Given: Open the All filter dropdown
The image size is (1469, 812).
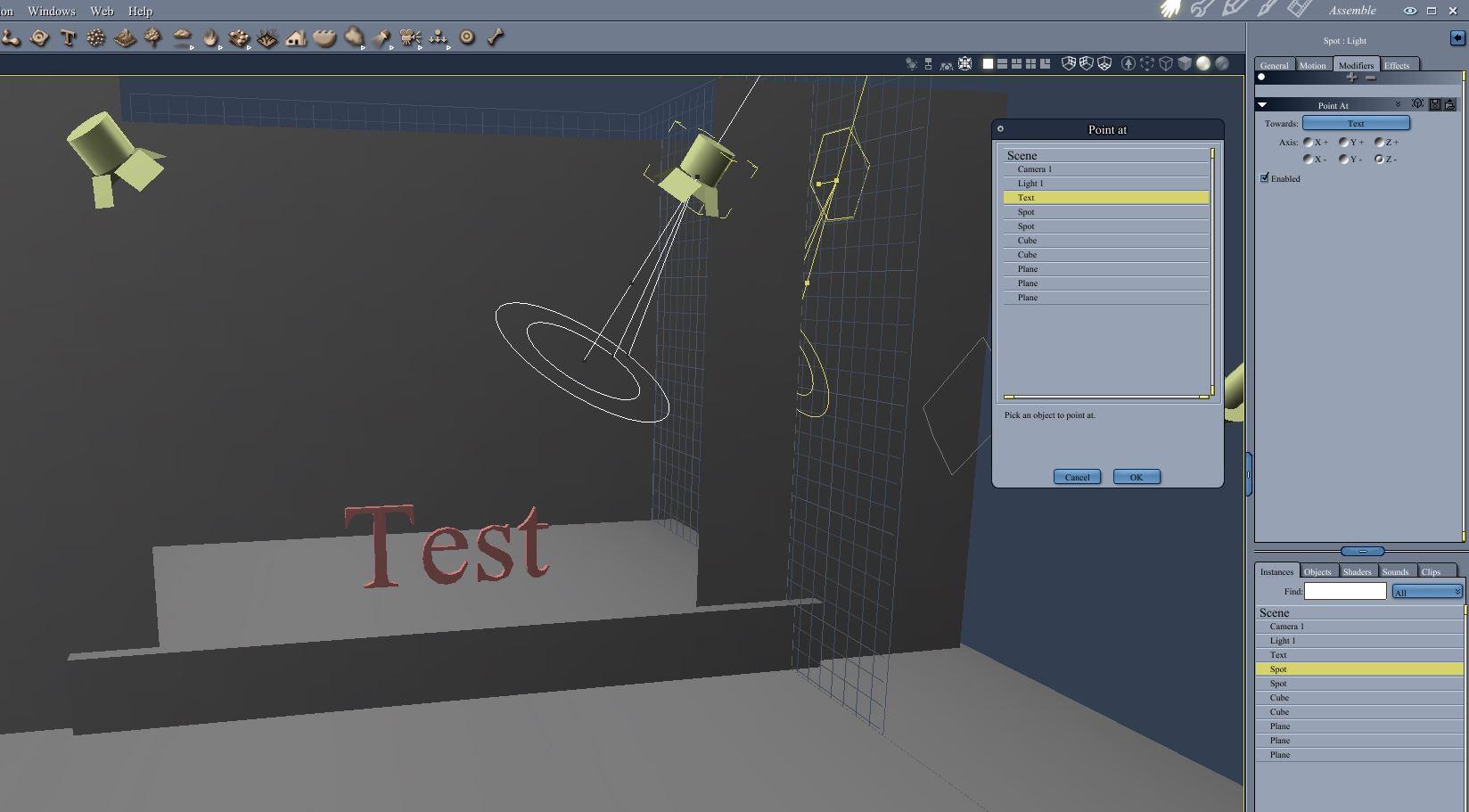Looking at the screenshot, I should (1427, 592).
